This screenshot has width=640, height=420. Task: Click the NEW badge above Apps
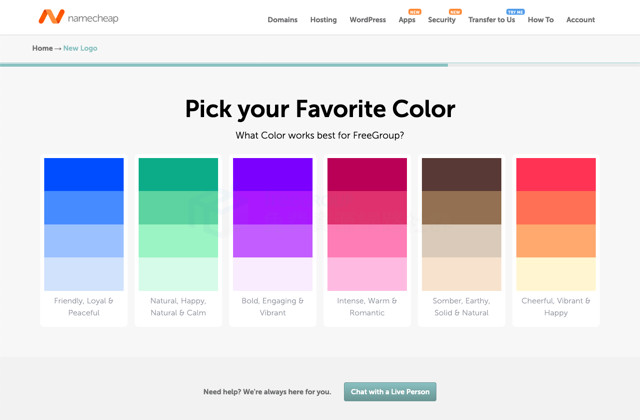(x=415, y=12)
